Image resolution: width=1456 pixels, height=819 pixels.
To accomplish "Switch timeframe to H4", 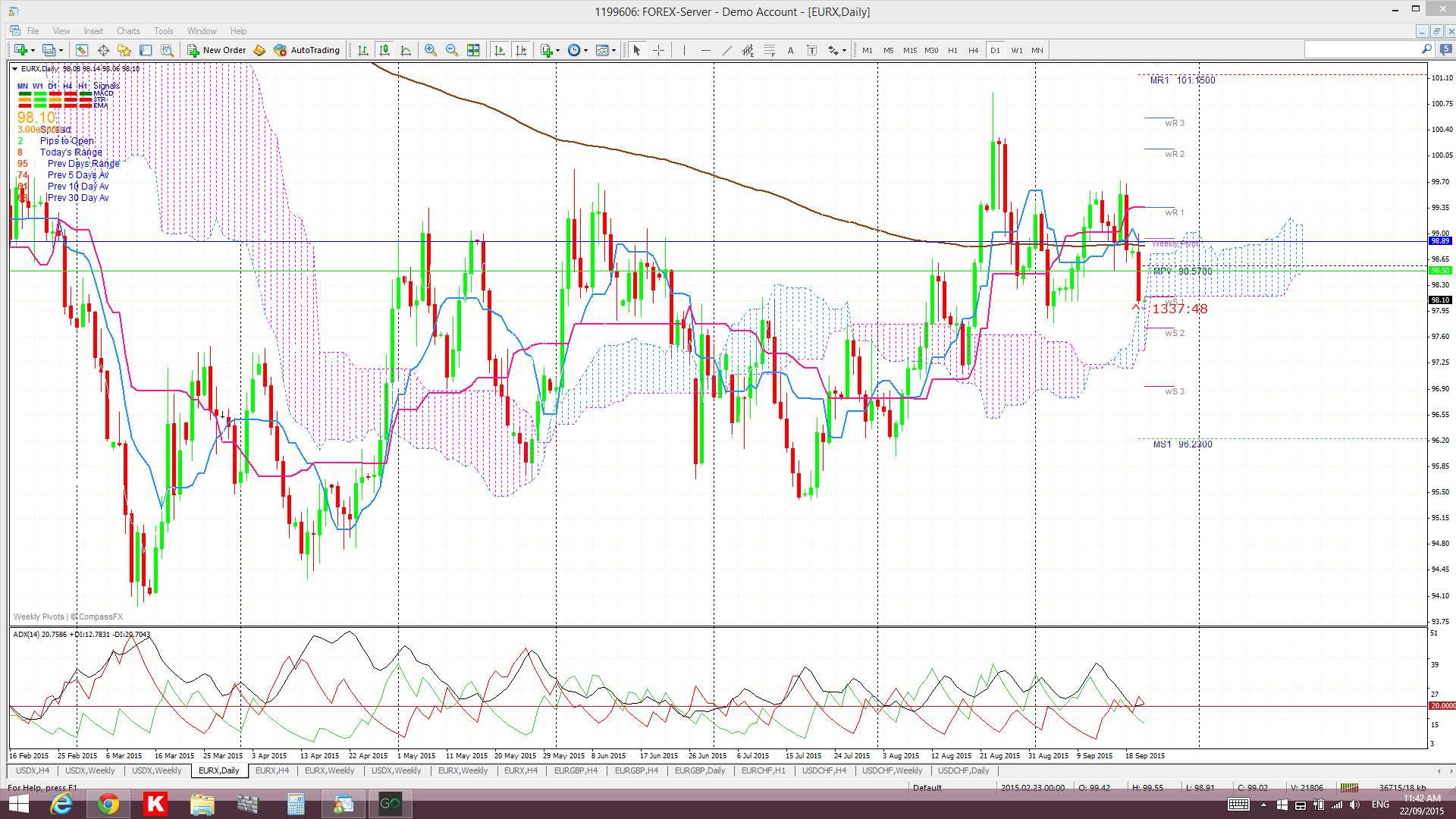I will tap(974, 50).
